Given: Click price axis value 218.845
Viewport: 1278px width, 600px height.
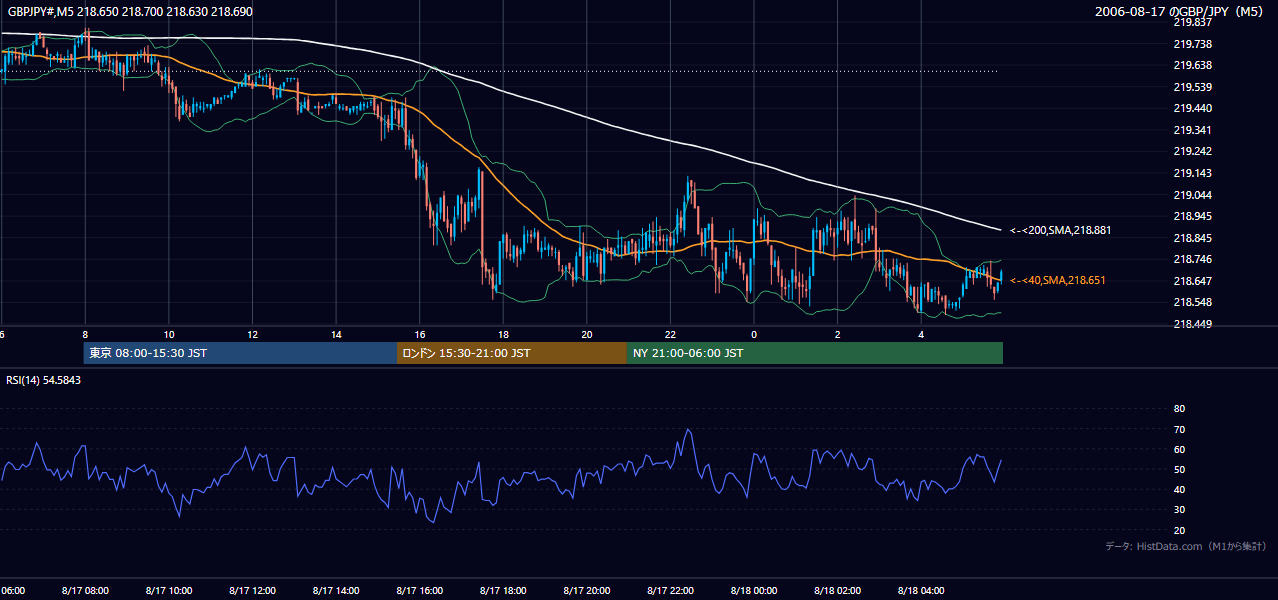Looking at the screenshot, I should click(x=1192, y=238).
